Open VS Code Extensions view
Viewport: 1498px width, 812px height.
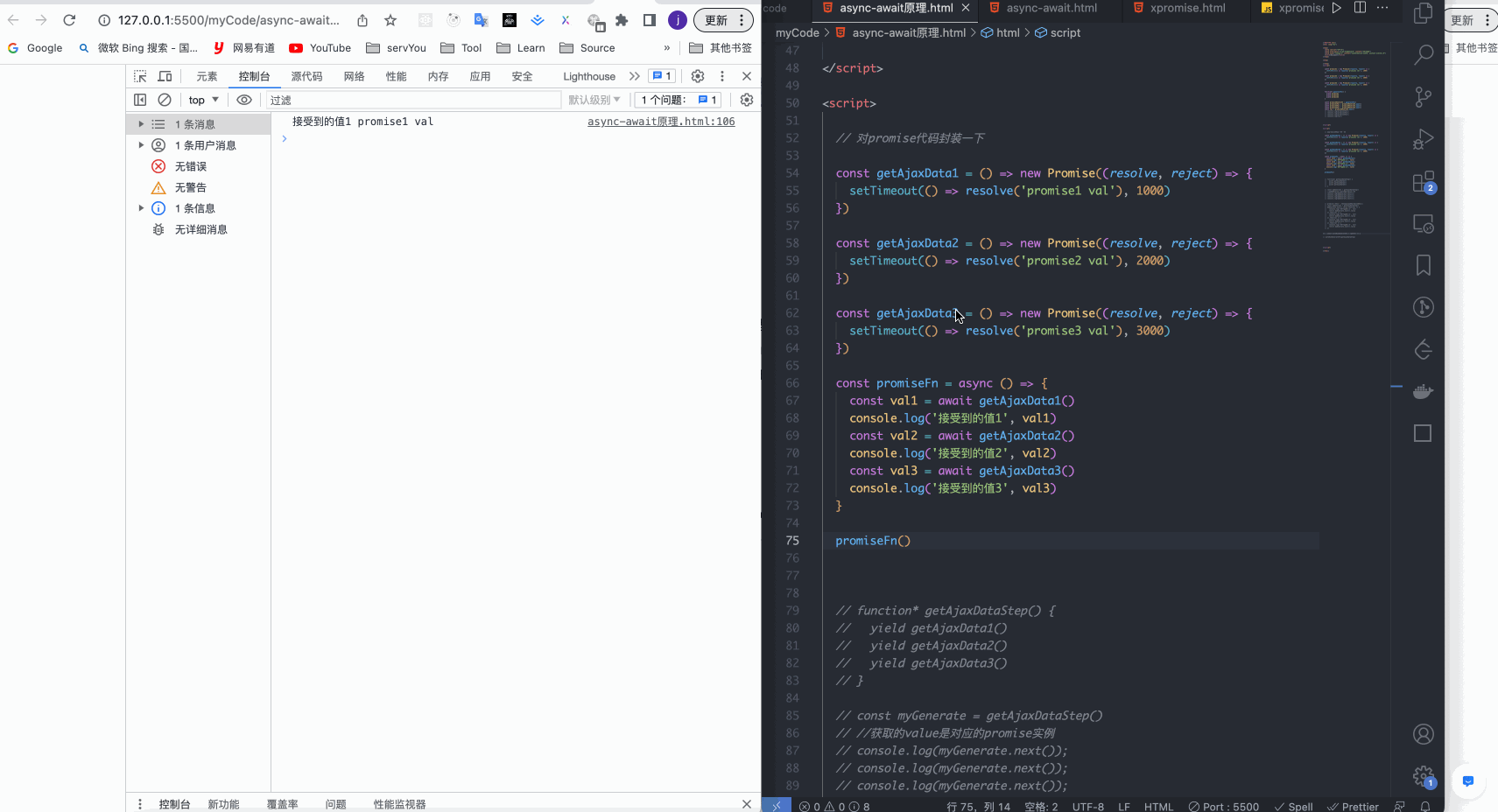point(1424,182)
